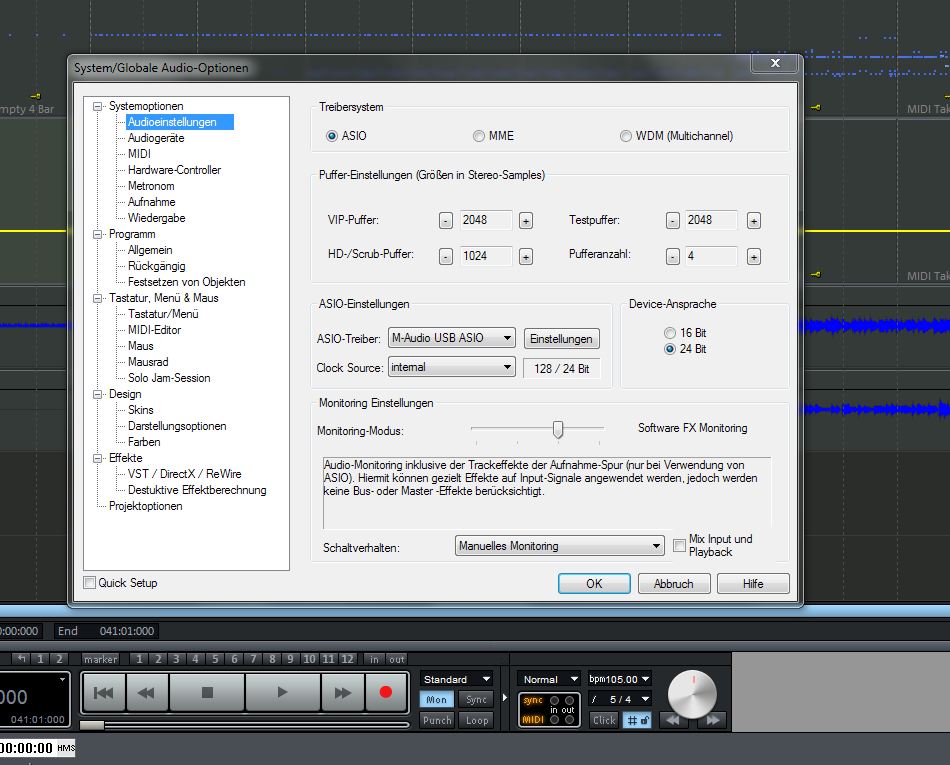Screen dimensions: 950x765
Task: Toggle metronome Click button
Action: (x=604, y=720)
